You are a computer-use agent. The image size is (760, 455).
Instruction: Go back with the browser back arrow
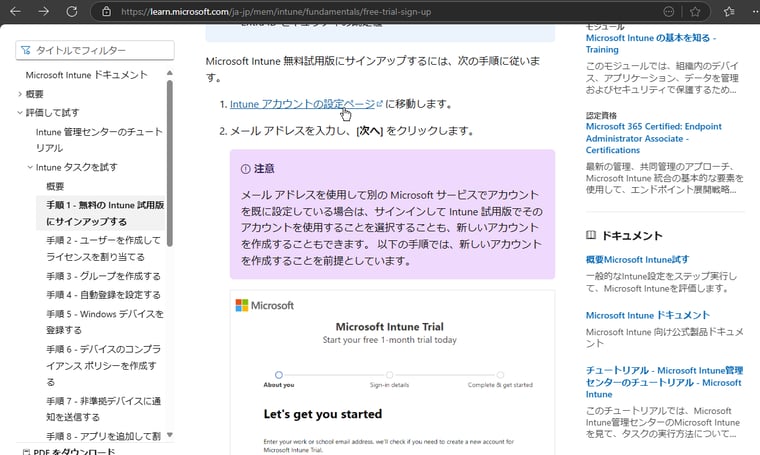click(15, 11)
